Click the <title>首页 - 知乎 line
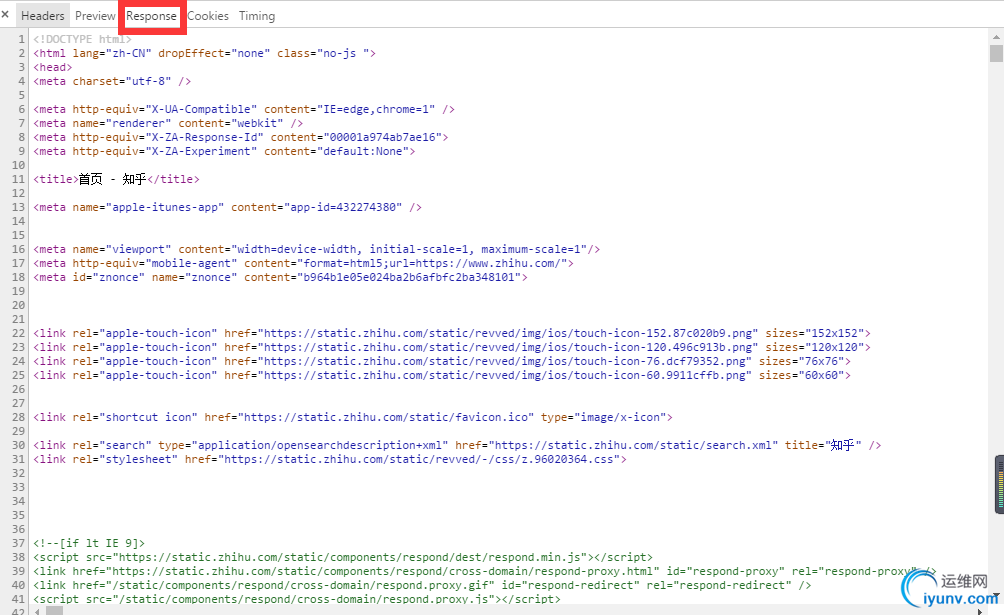Image resolution: width=1004 pixels, height=615 pixels. (116, 179)
